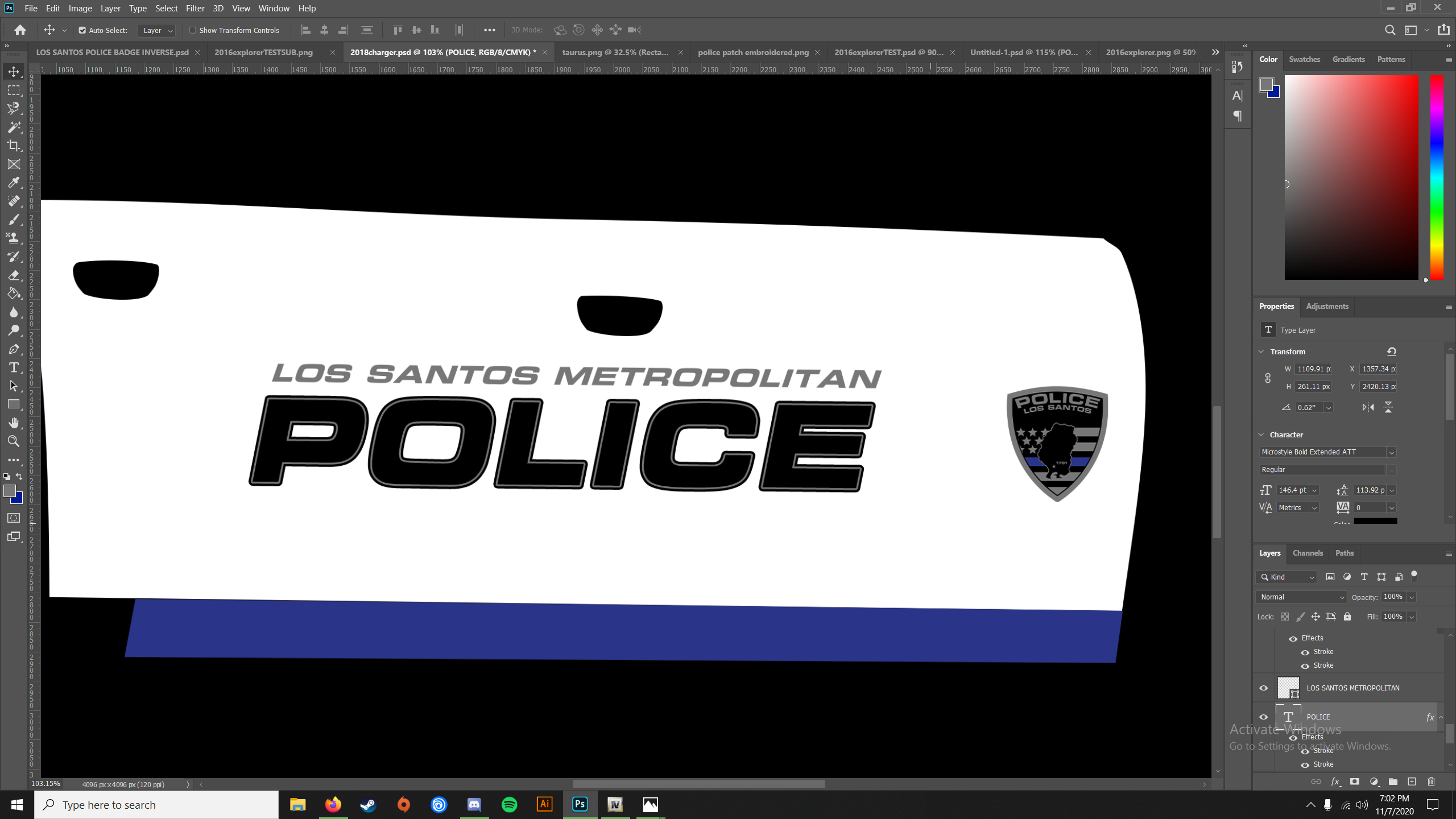This screenshot has height=819, width=1456.
Task: Switch to the police patch embroidered.png document
Action: (x=752, y=52)
